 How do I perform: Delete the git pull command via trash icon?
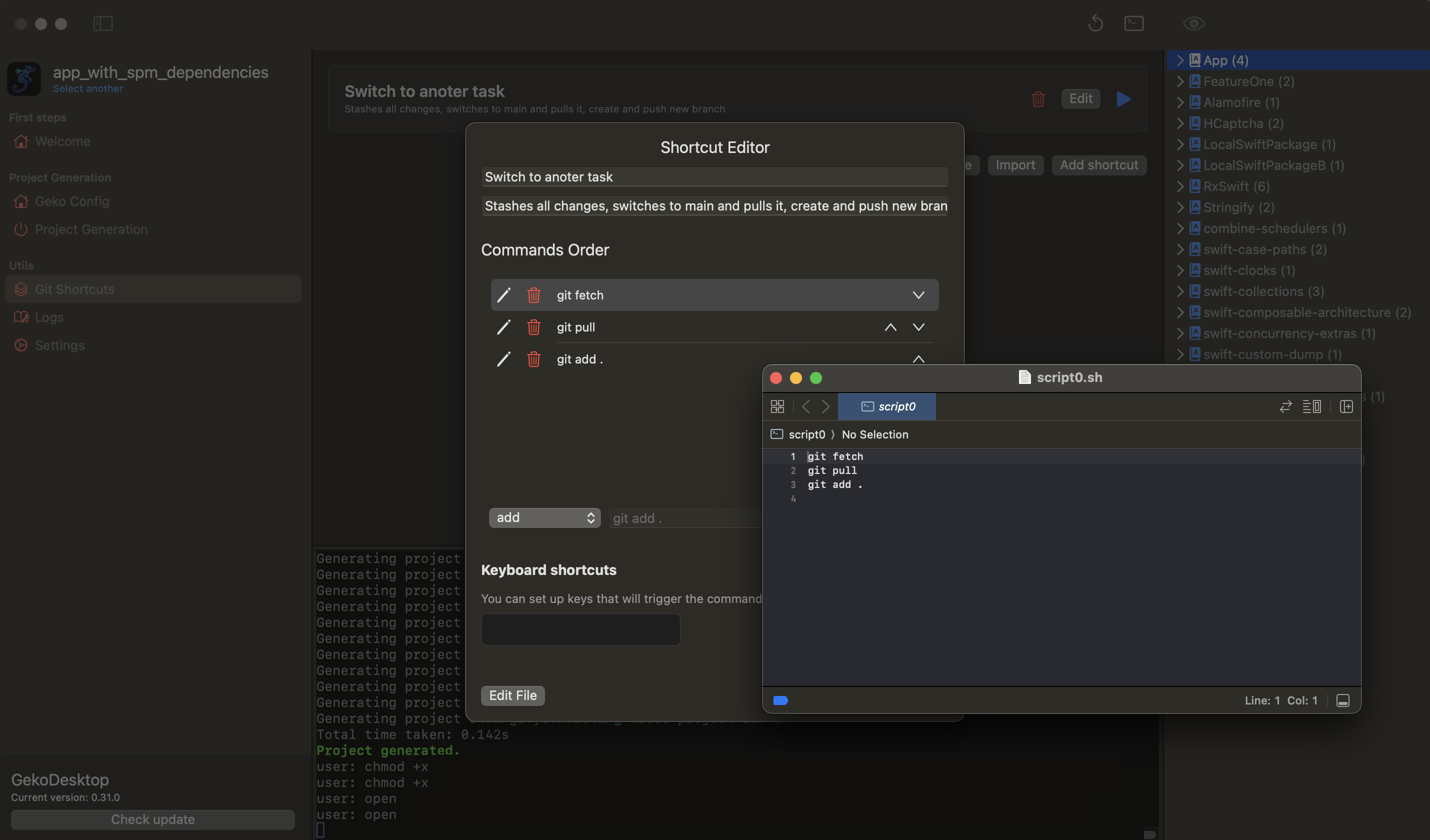click(533, 327)
